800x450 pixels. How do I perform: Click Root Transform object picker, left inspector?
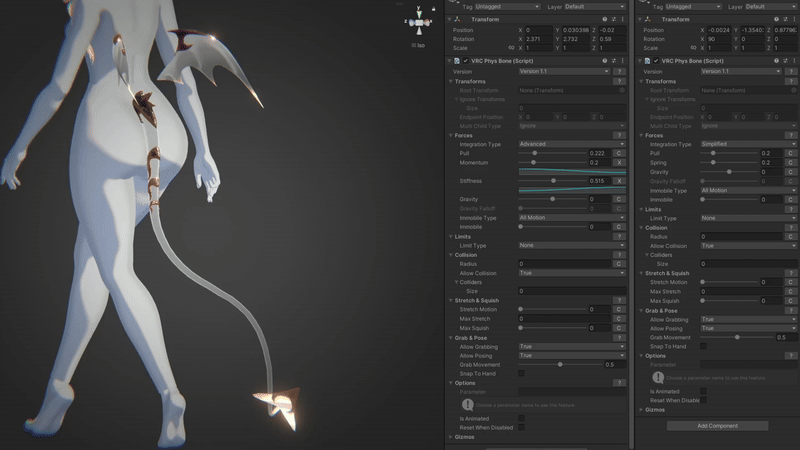[622, 90]
